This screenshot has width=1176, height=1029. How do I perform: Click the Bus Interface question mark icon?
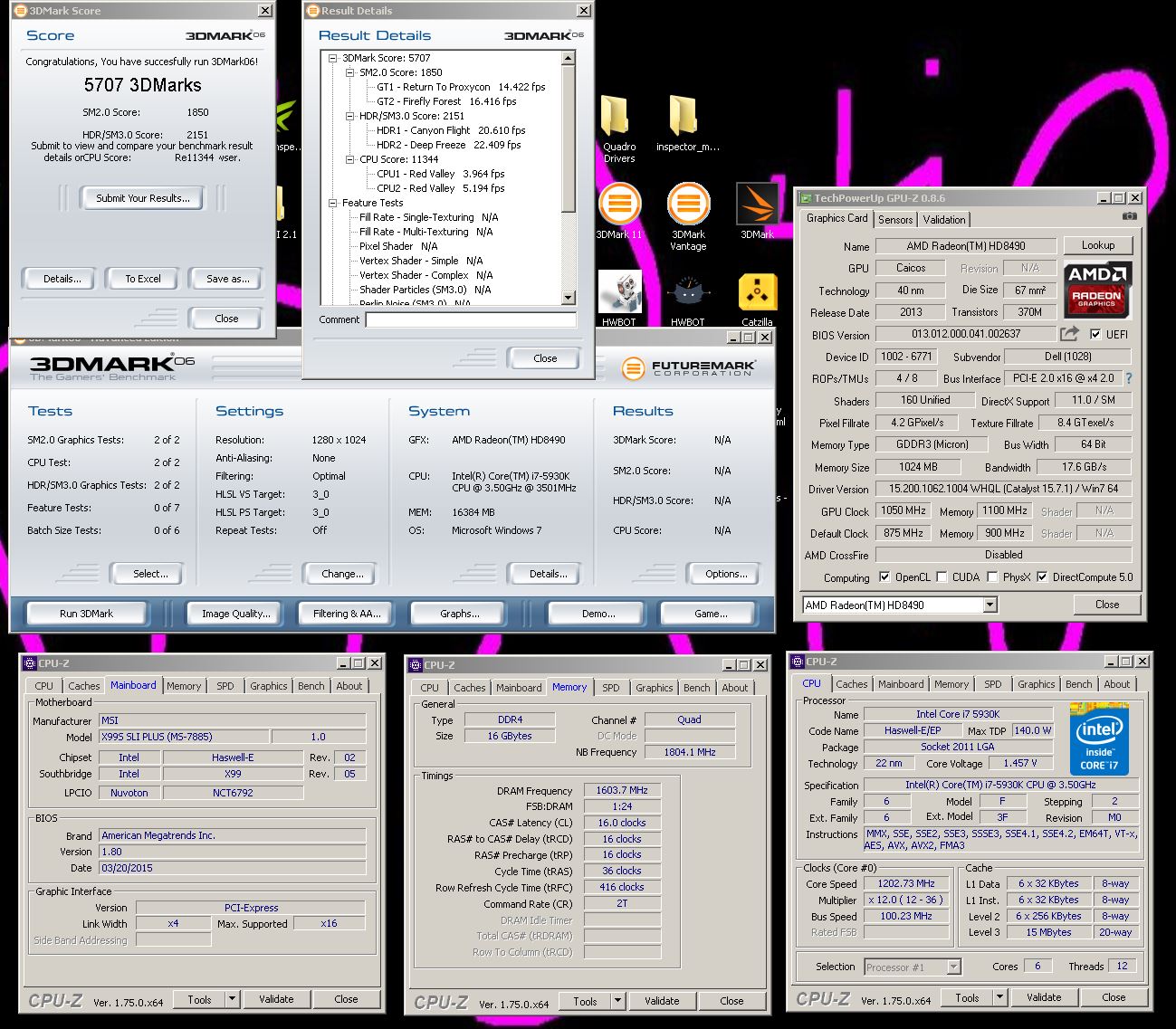[x=1129, y=378]
